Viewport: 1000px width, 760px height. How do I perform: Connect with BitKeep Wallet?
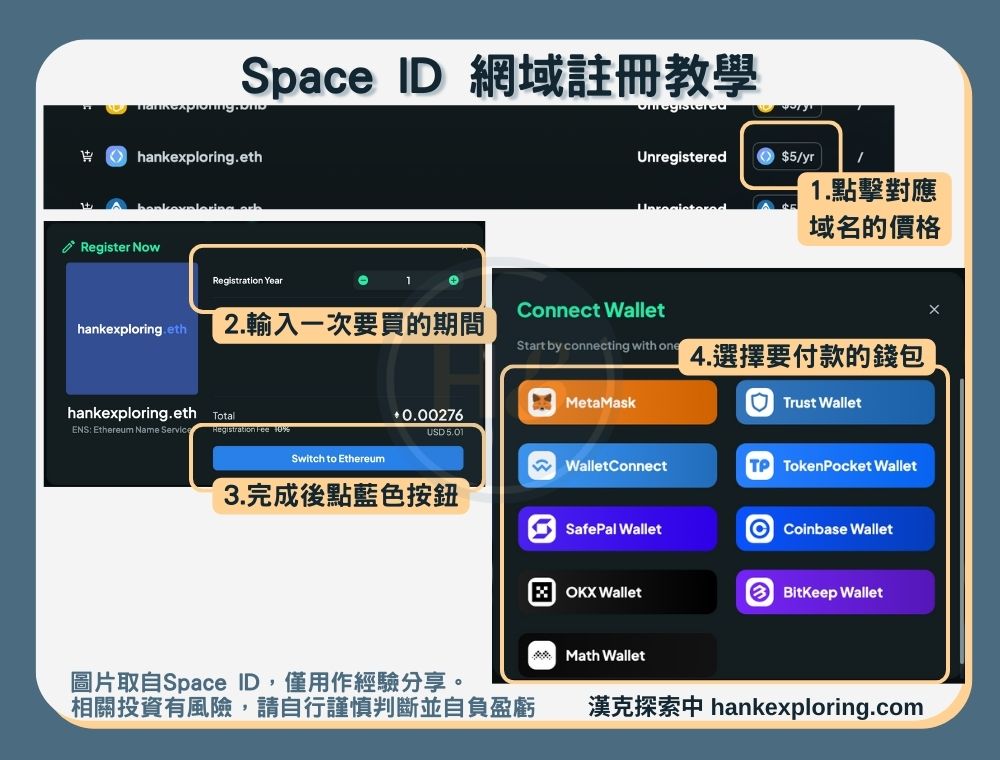(835, 592)
